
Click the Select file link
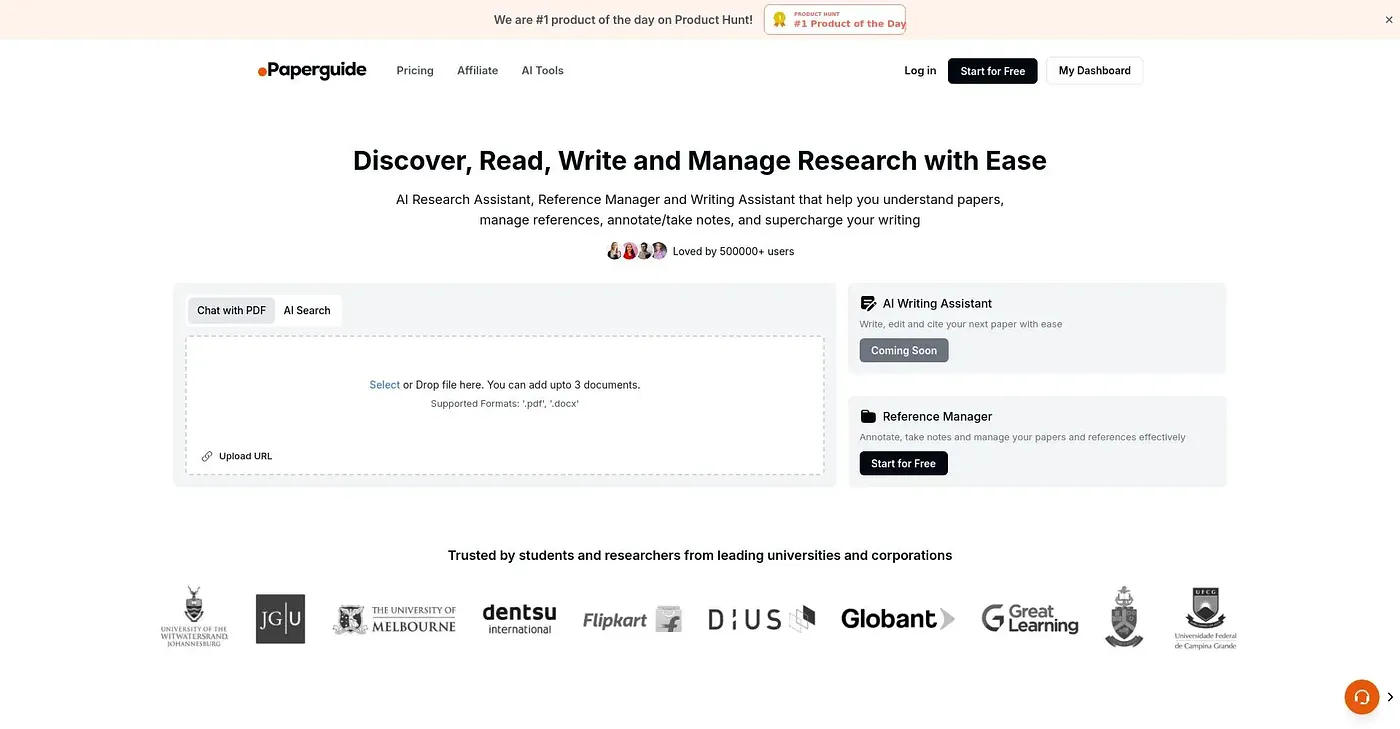(x=385, y=384)
